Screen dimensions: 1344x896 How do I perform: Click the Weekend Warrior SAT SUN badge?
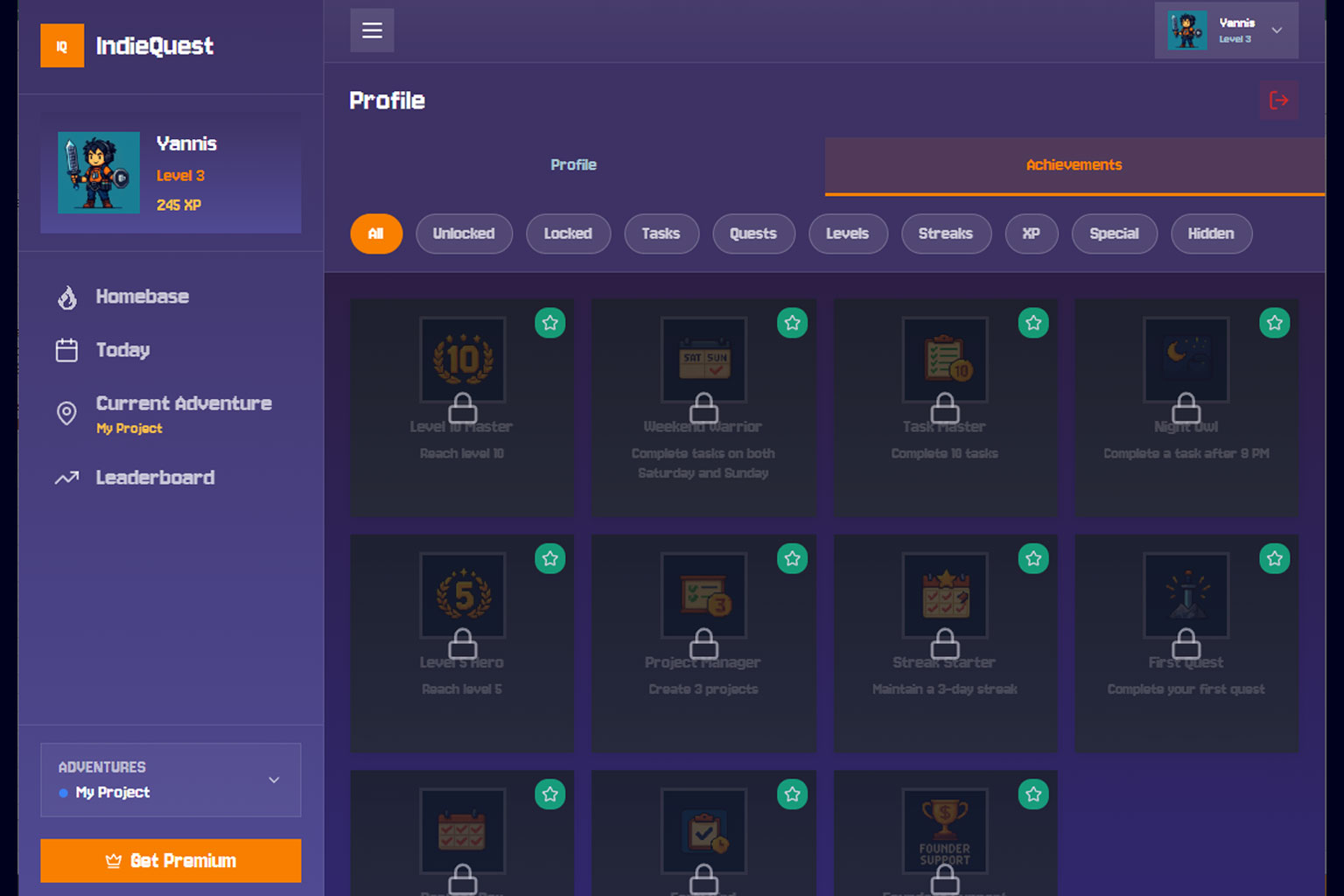point(703,359)
